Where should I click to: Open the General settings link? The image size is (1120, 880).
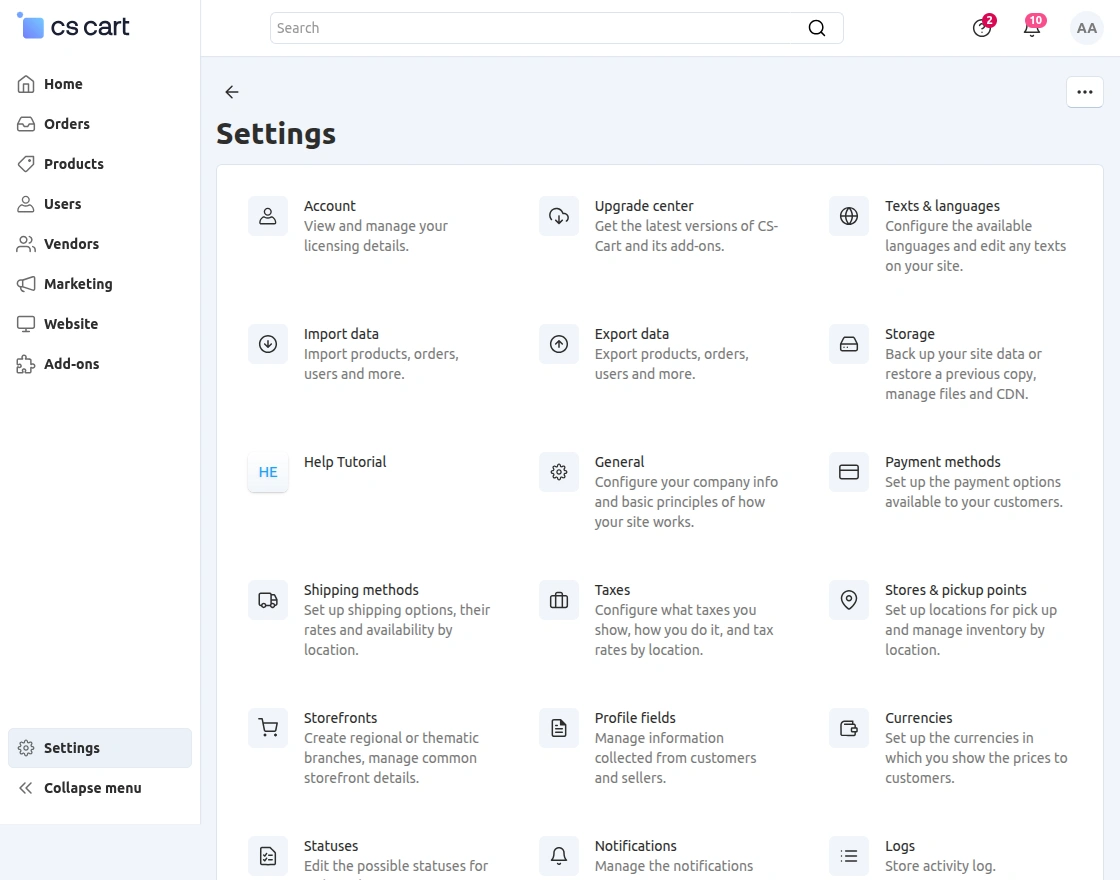click(619, 461)
